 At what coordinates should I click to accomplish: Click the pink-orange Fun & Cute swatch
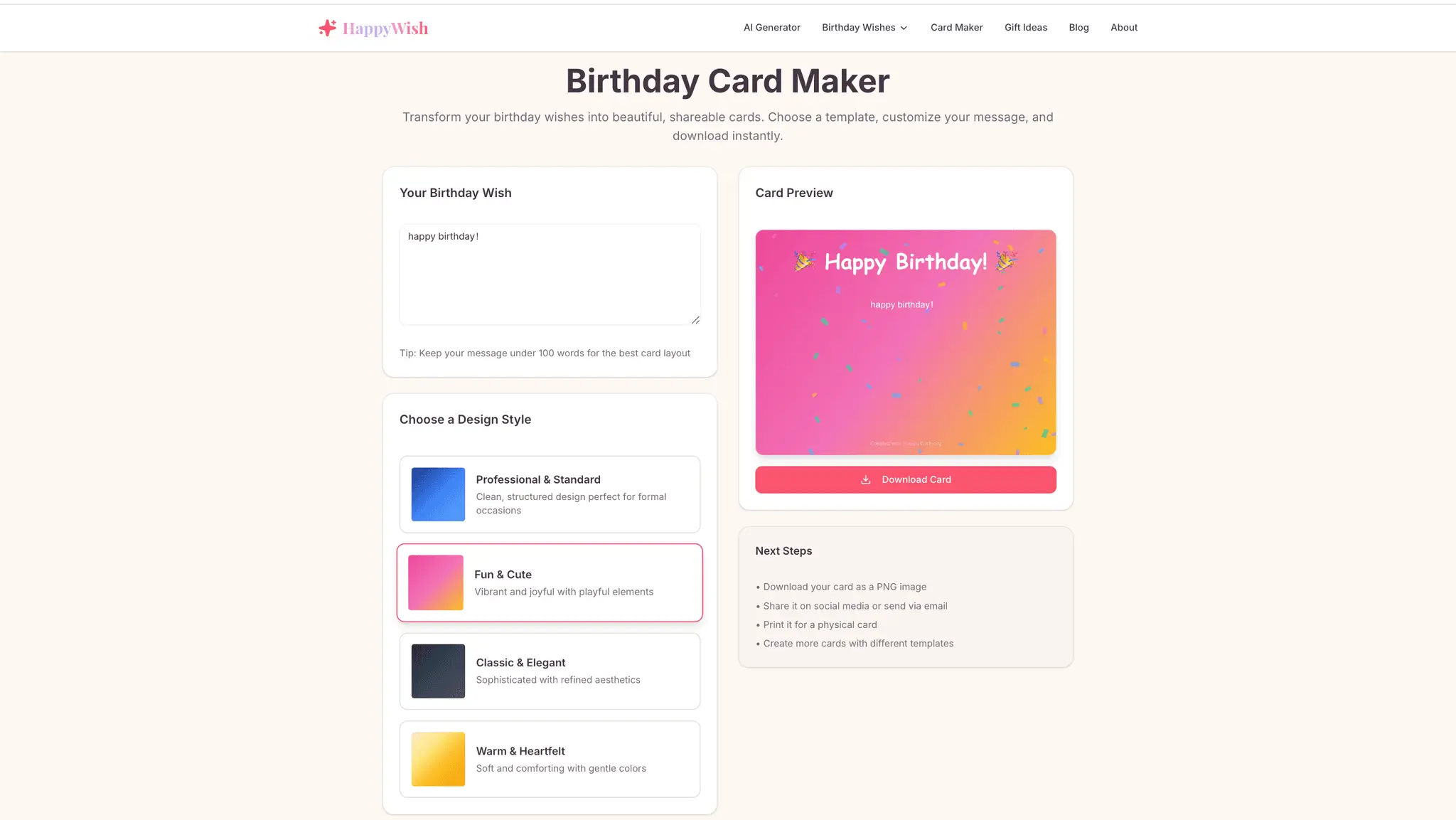click(436, 582)
